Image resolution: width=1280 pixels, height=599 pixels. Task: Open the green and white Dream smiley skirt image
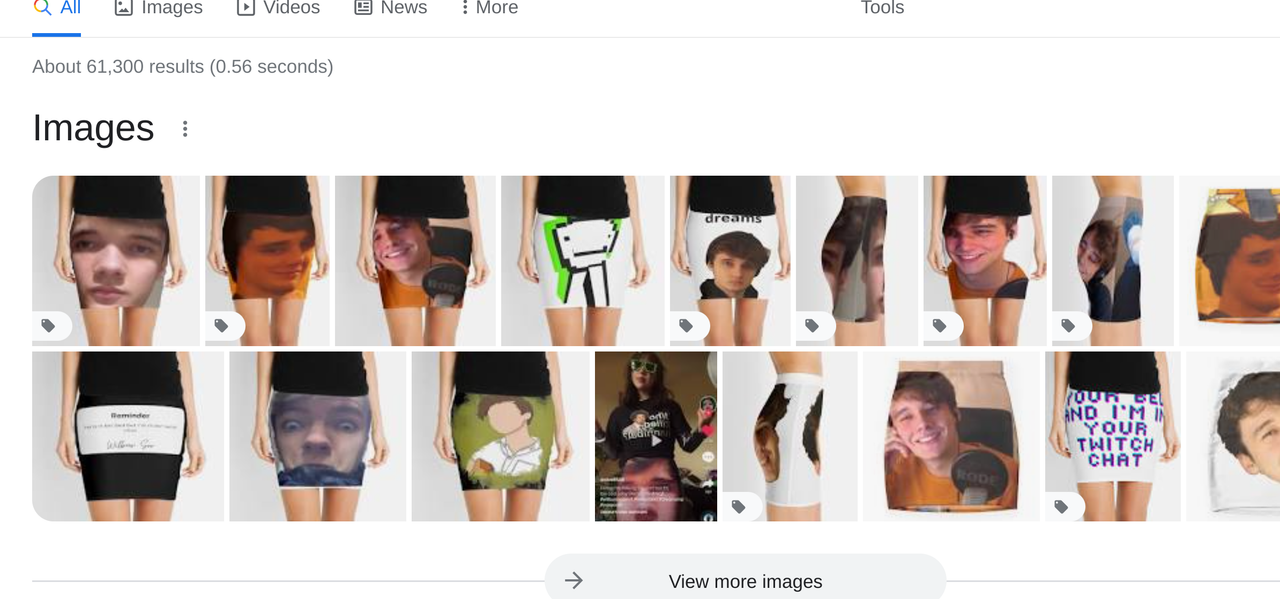coord(583,261)
